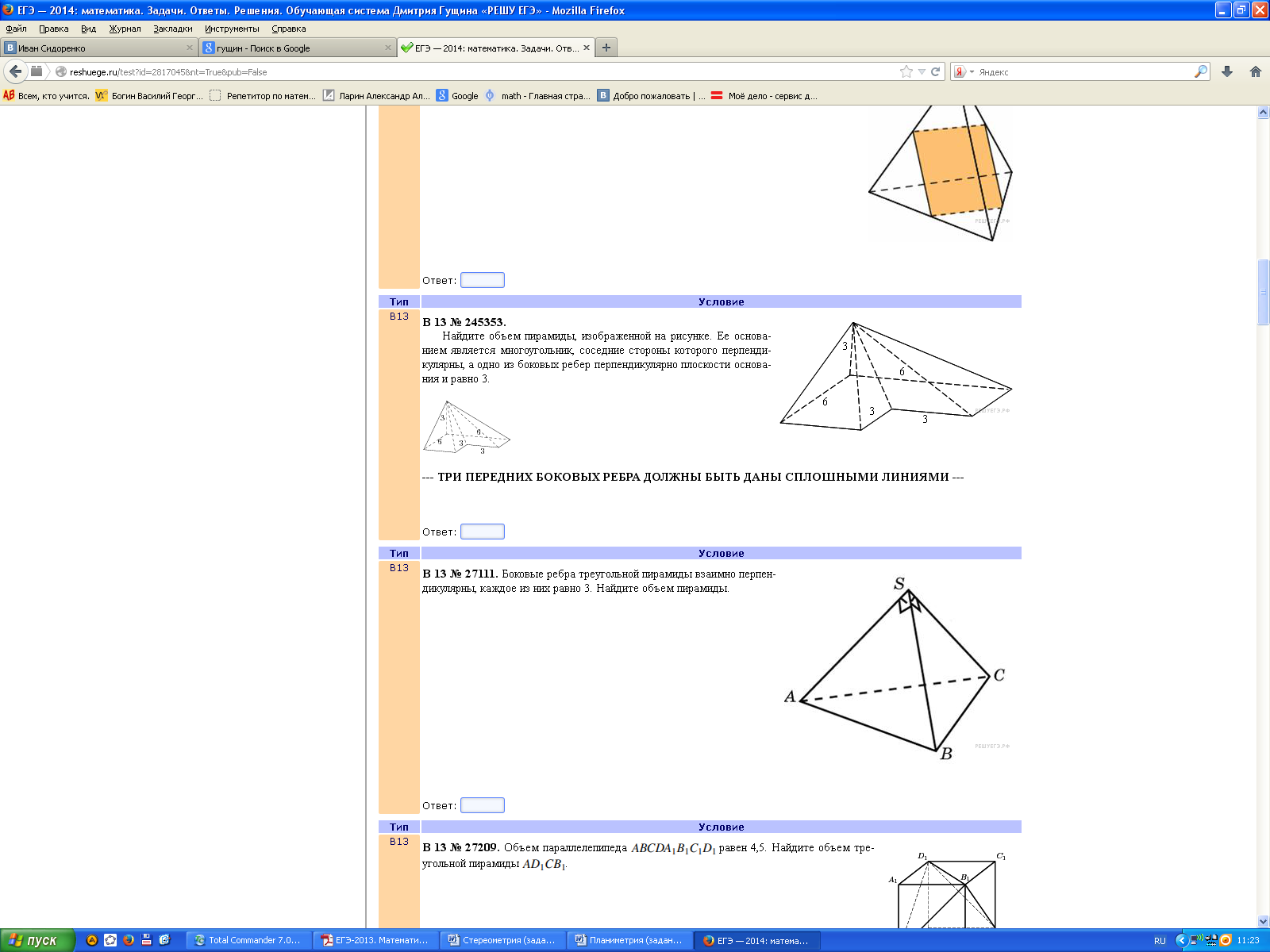Open the Downloads arrow icon

tap(1227, 71)
